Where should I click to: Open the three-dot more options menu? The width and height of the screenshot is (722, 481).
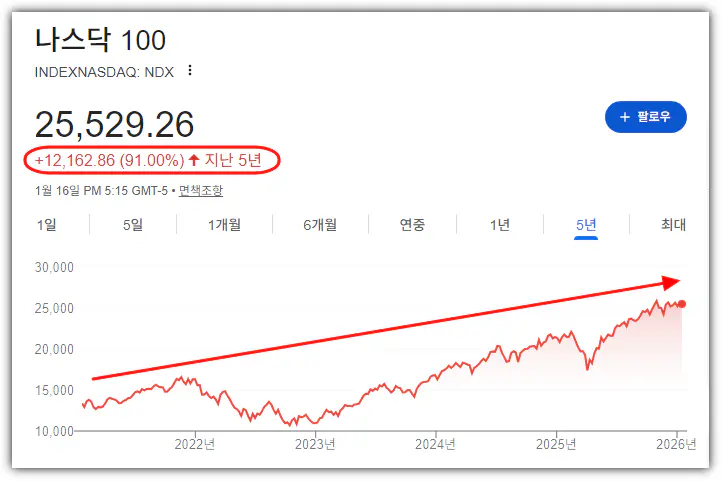[190, 71]
